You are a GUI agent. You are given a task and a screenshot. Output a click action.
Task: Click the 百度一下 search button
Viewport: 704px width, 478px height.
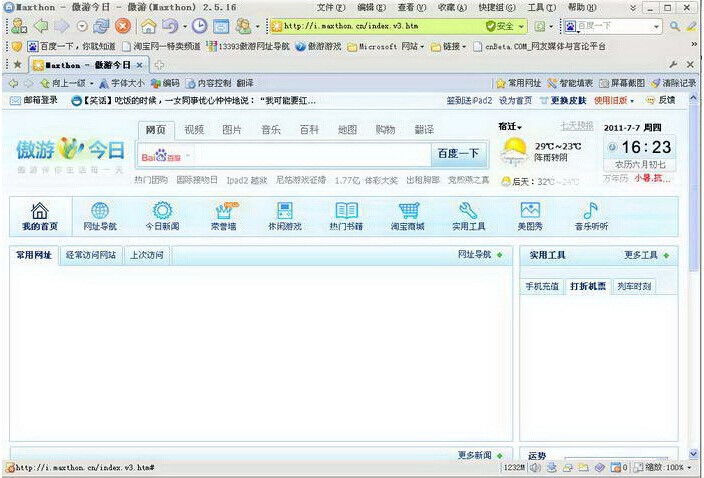[x=458, y=154]
